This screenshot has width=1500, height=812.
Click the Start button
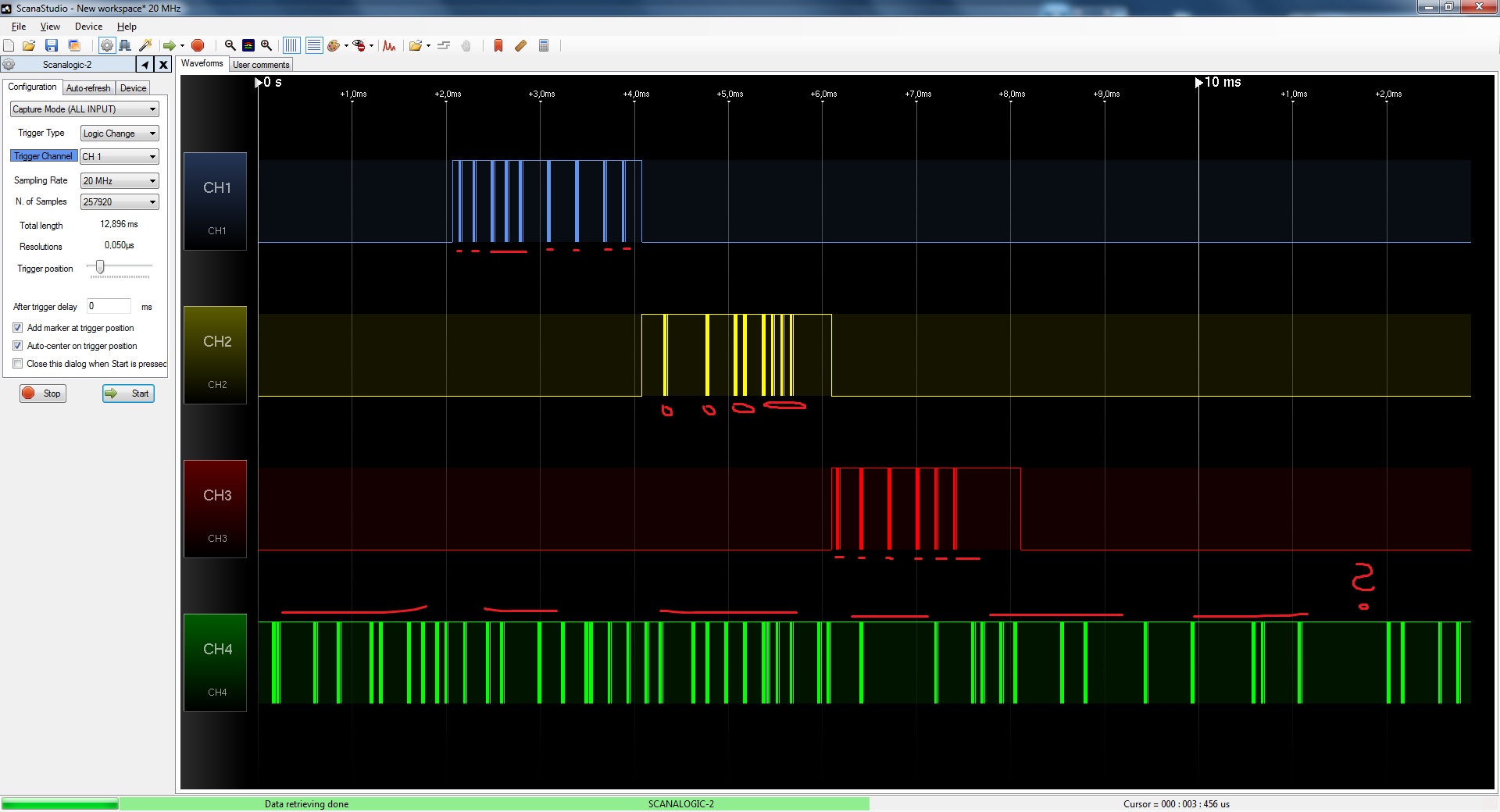[128, 394]
